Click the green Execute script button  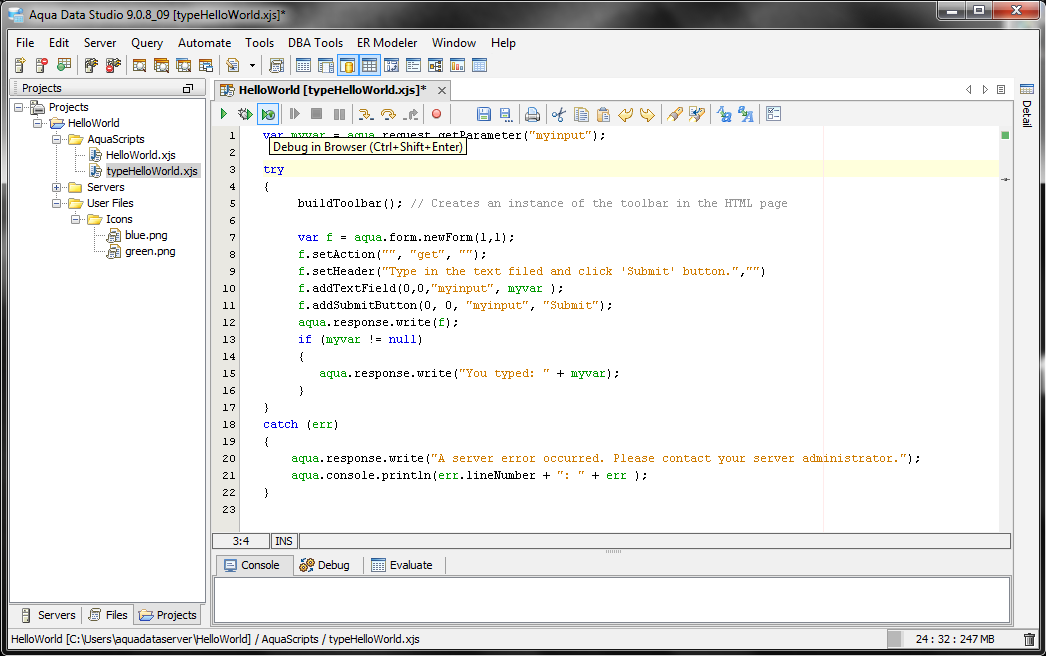click(x=225, y=114)
